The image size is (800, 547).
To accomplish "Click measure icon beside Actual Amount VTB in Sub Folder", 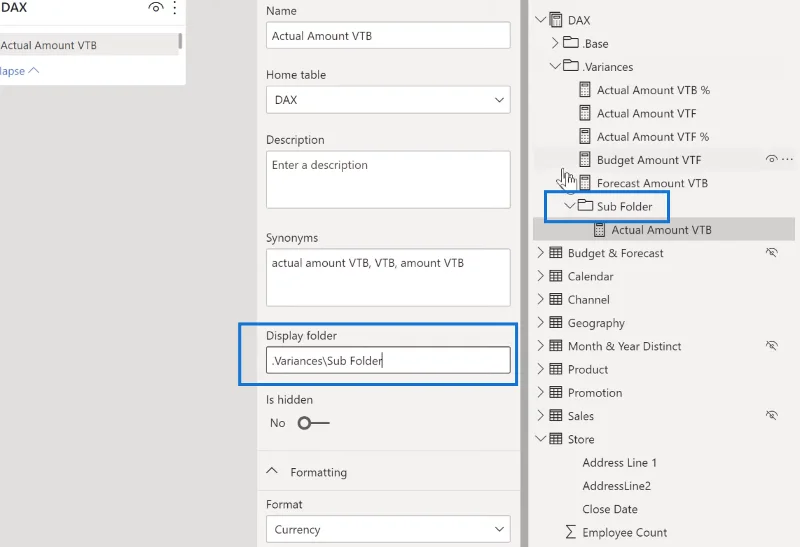I will [x=599, y=230].
